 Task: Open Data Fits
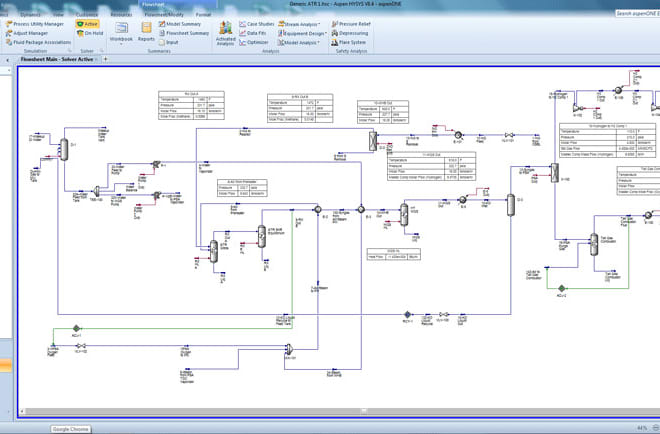coord(253,33)
